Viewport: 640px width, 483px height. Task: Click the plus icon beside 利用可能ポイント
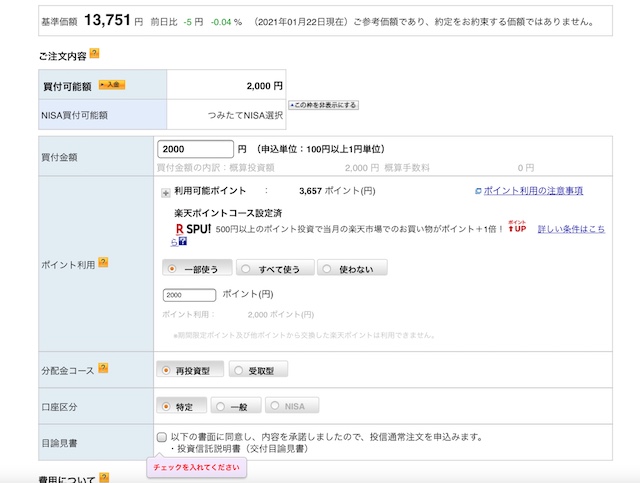pos(165,191)
